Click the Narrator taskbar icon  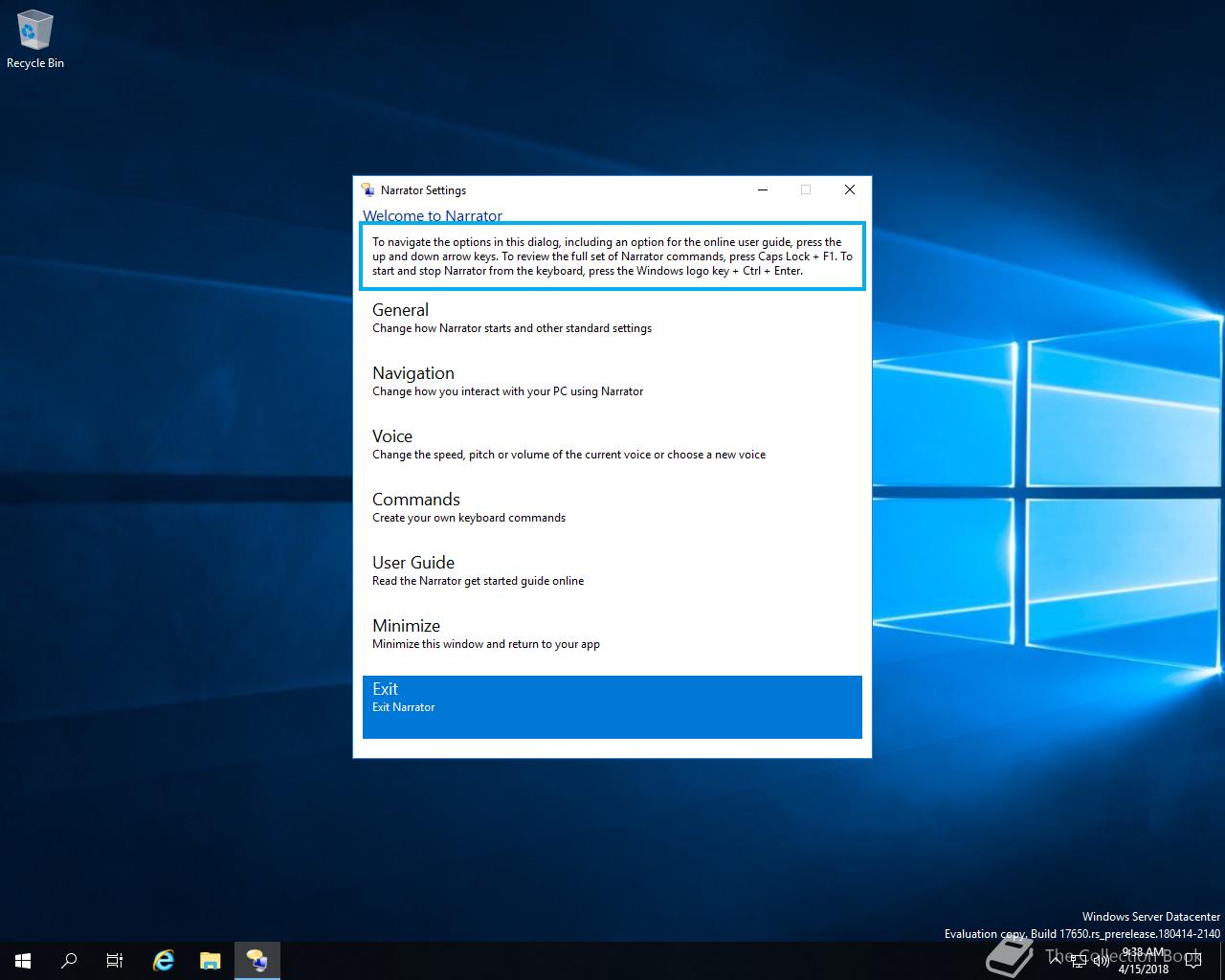point(256,960)
